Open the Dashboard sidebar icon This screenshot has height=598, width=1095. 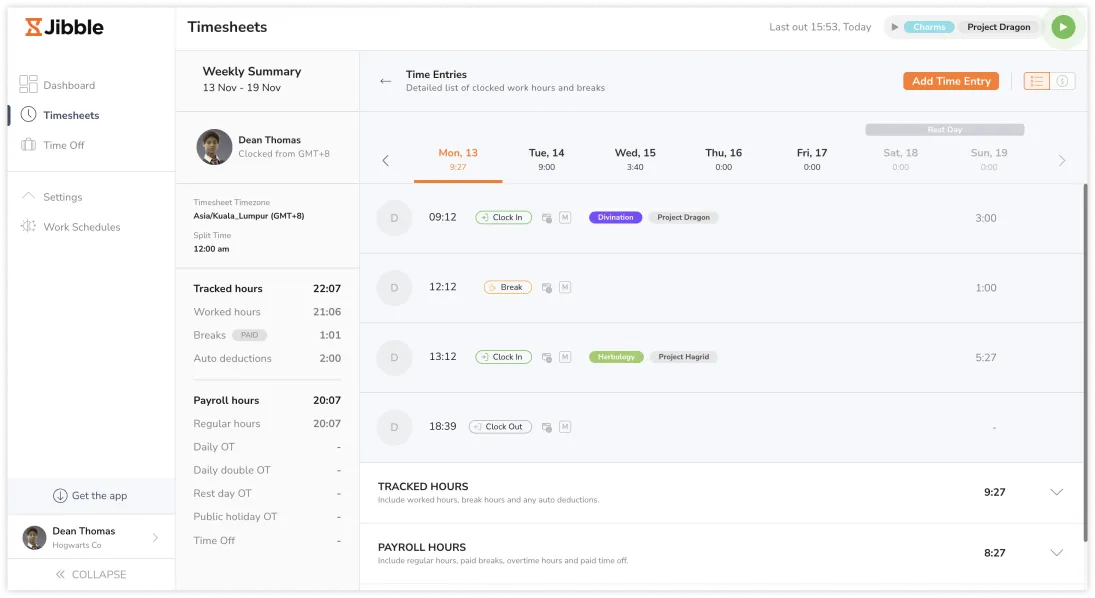(x=28, y=85)
